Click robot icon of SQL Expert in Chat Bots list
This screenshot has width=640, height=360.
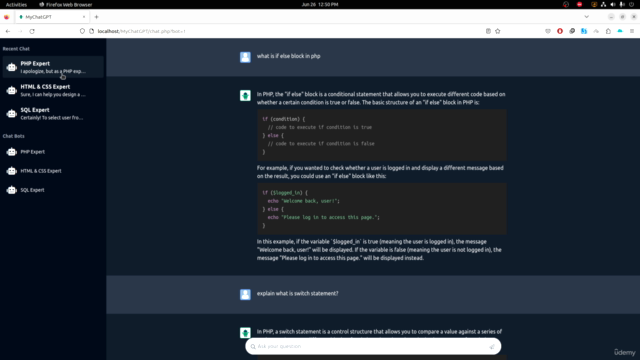pos(11,190)
